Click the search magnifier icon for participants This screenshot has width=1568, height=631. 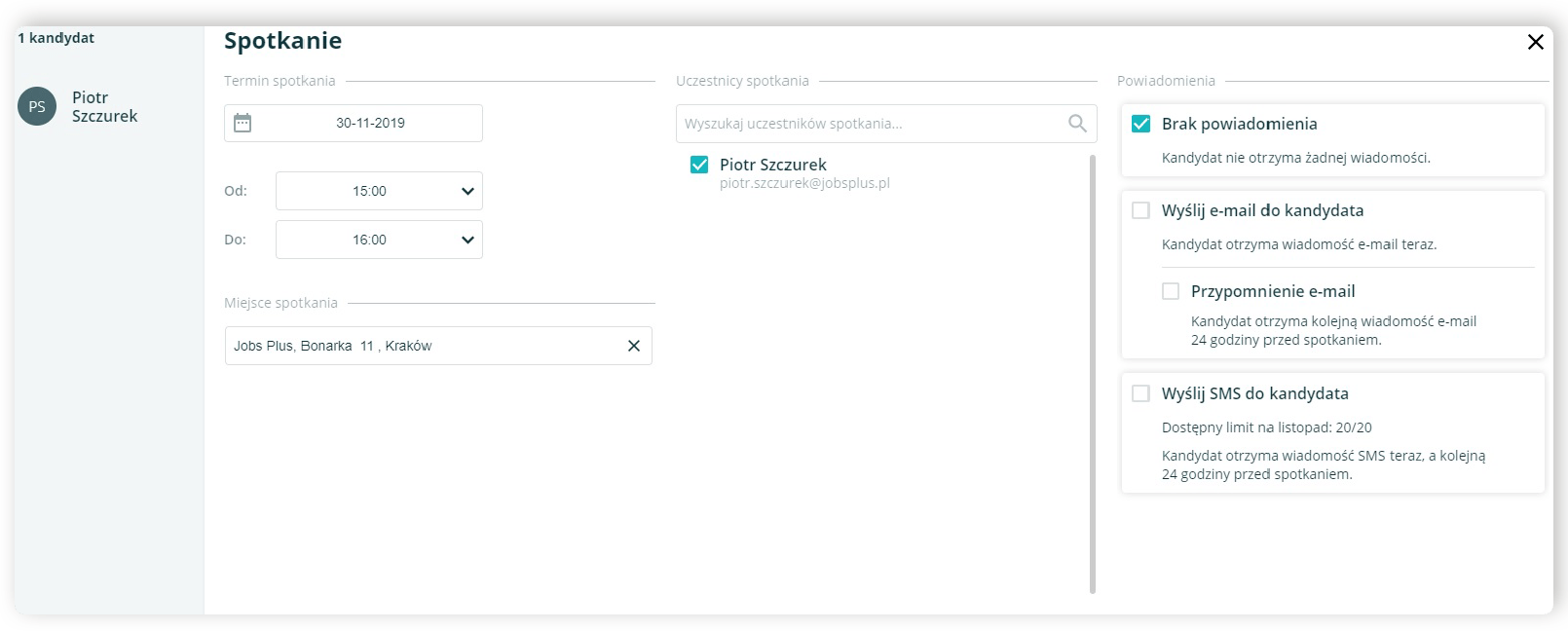pyautogui.click(x=1077, y=123)
